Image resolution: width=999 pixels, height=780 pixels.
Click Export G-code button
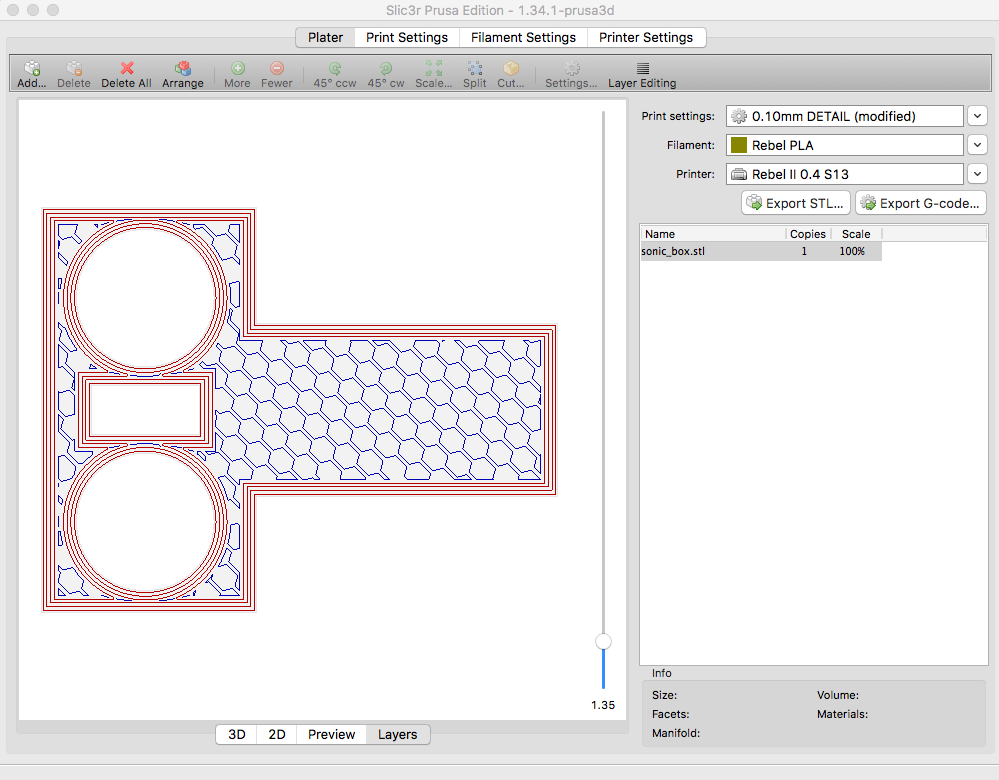tap(920, 203)
